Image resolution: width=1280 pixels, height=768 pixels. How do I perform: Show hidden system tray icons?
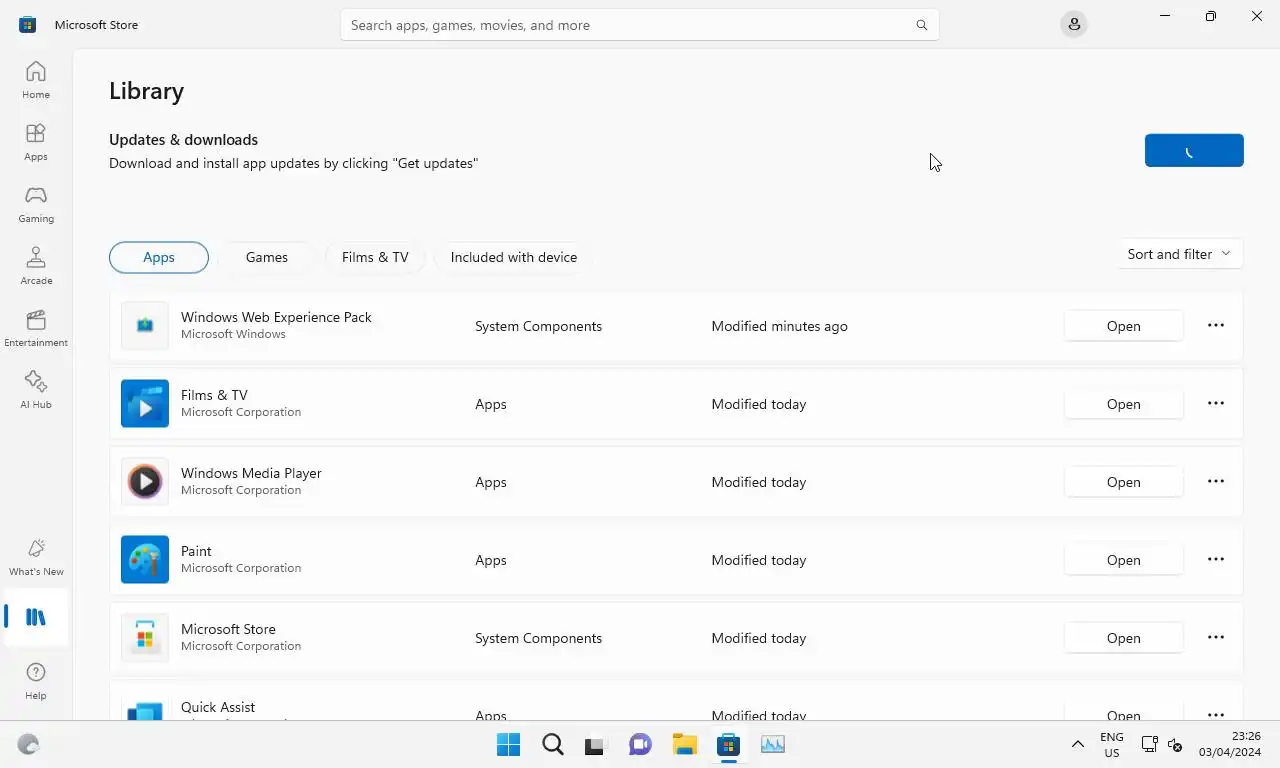pos(1077,744)
